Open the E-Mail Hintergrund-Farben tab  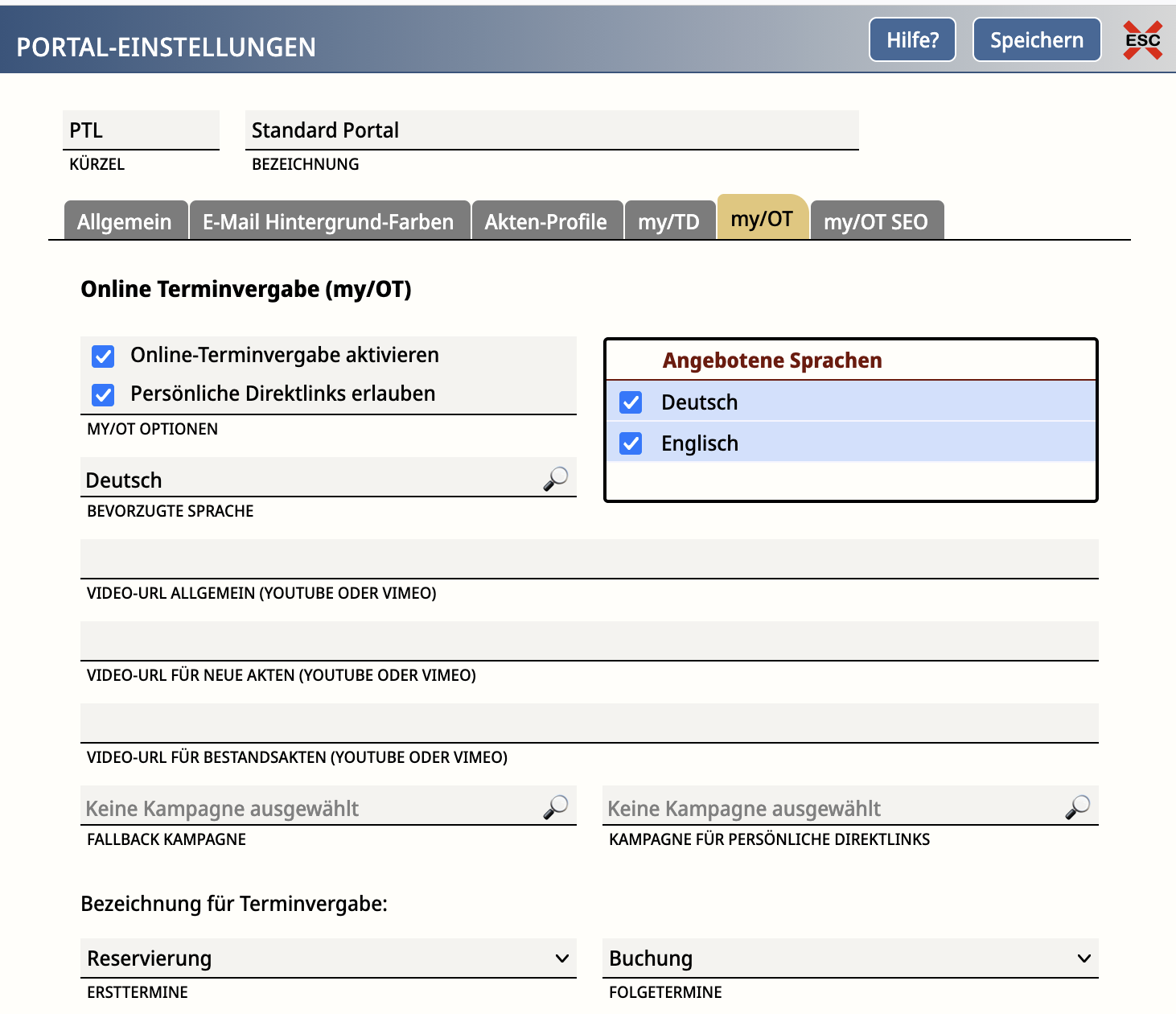(x=328, y=221)
